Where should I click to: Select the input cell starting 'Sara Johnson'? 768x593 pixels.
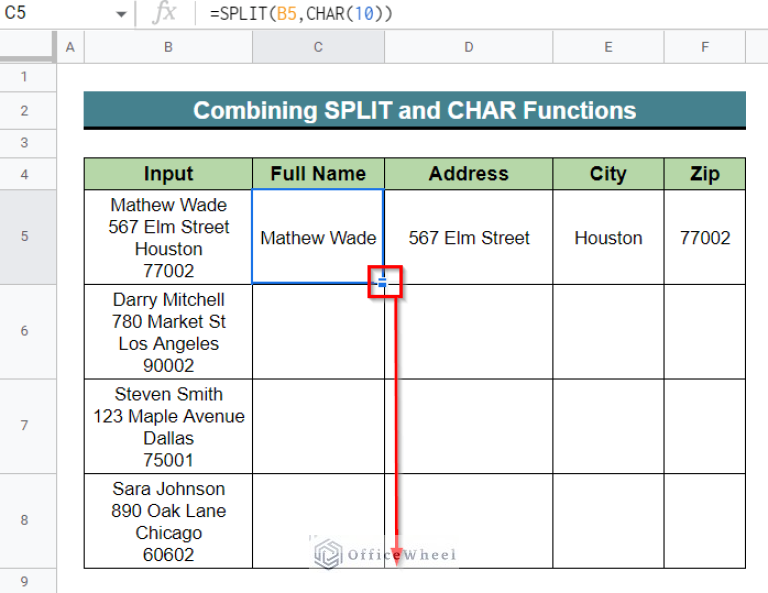coord(168,521)
